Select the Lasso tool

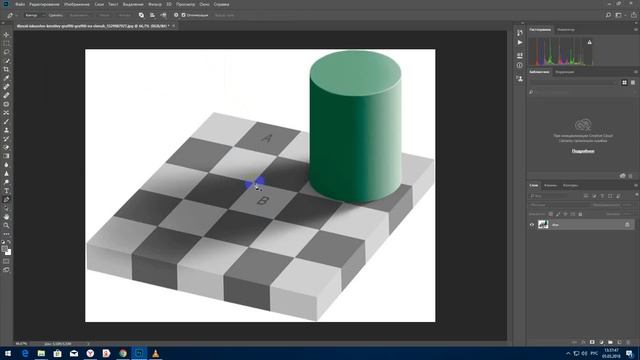coord(6,52)
